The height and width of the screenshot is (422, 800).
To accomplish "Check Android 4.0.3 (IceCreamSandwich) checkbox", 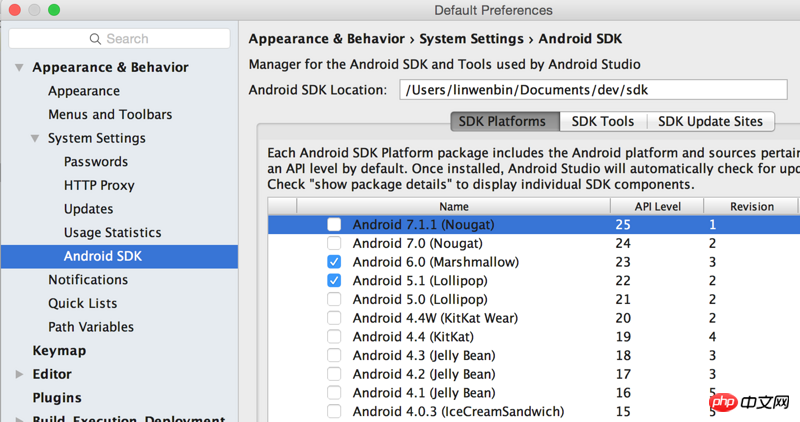I will coord(334,411).
